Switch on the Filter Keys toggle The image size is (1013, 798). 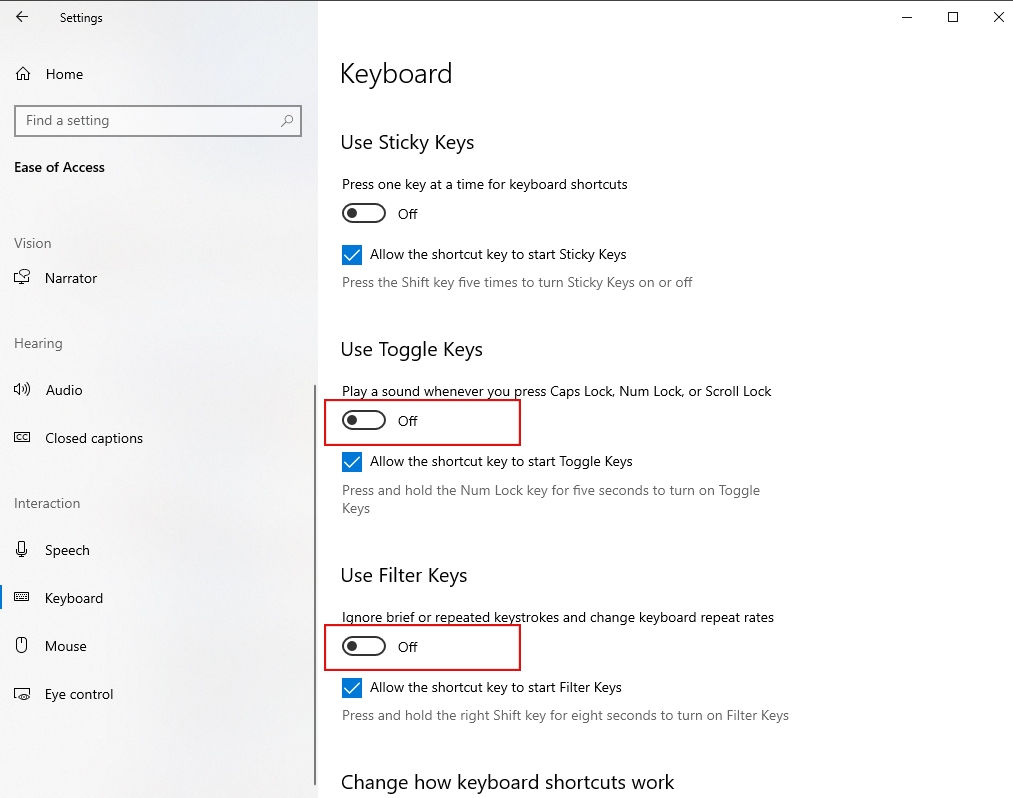point(364,647)
